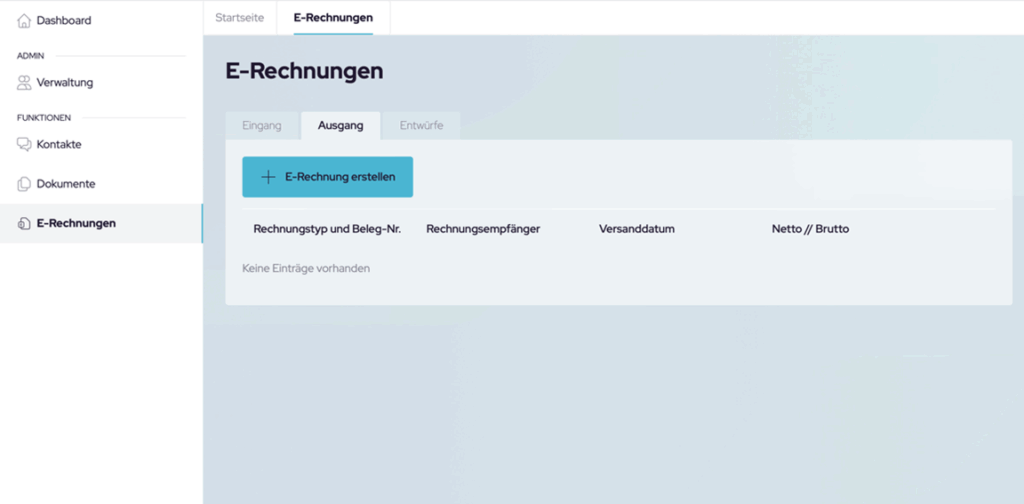Open the Dashboard link in the sidebar
The height and width of the screenshot is (504, 1024).
[x=64, y=21]
